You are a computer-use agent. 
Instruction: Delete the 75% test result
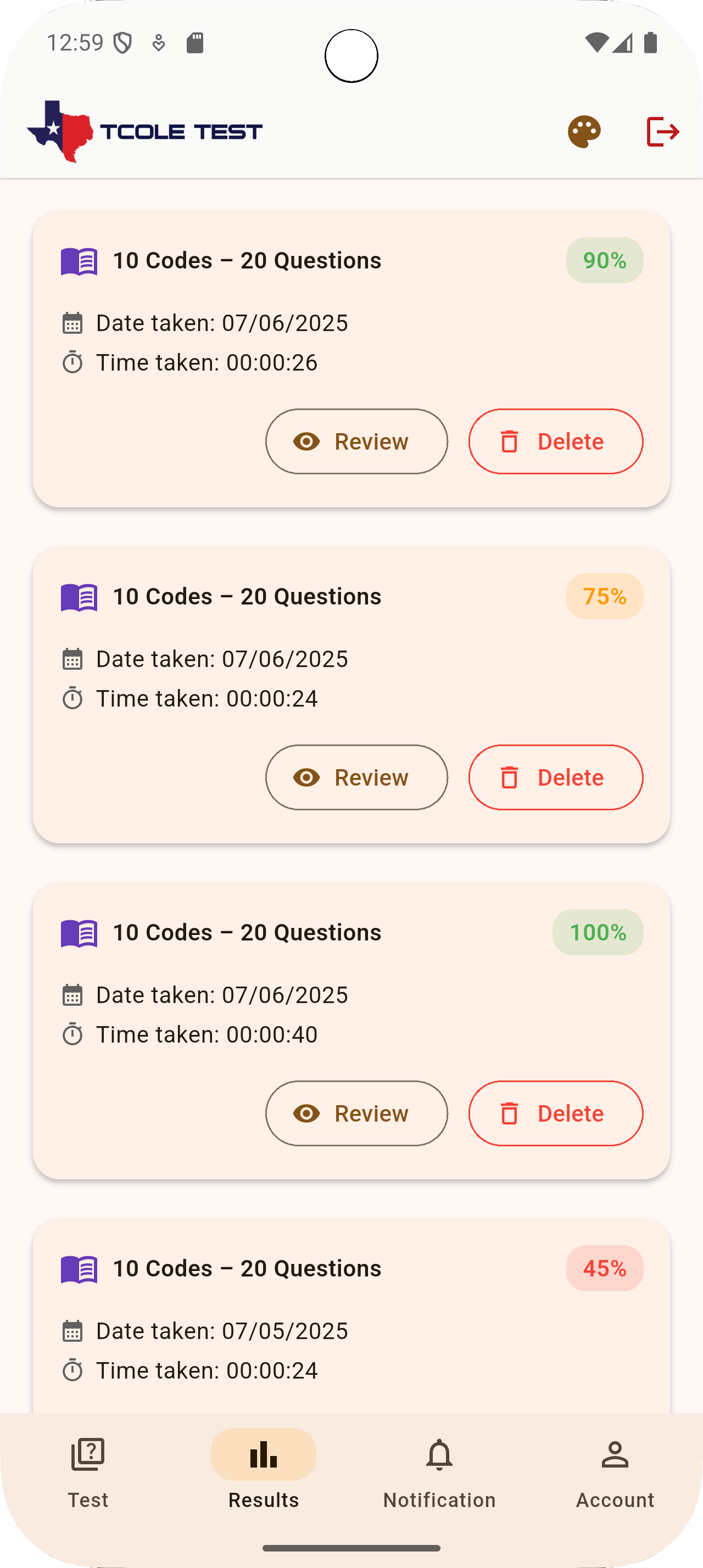(x=555, y=777)
